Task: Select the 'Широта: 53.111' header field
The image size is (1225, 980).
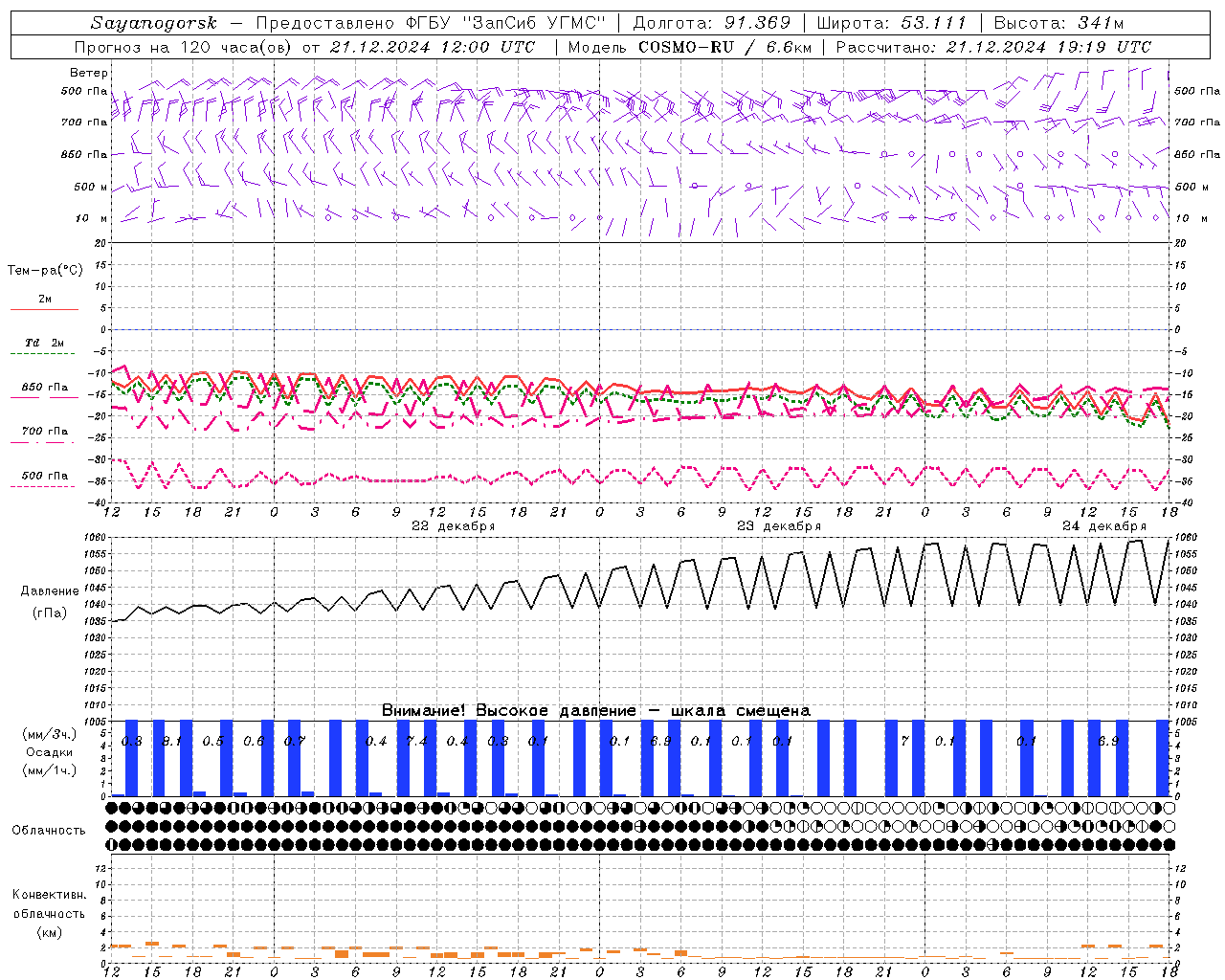Action: pos(893,23)
